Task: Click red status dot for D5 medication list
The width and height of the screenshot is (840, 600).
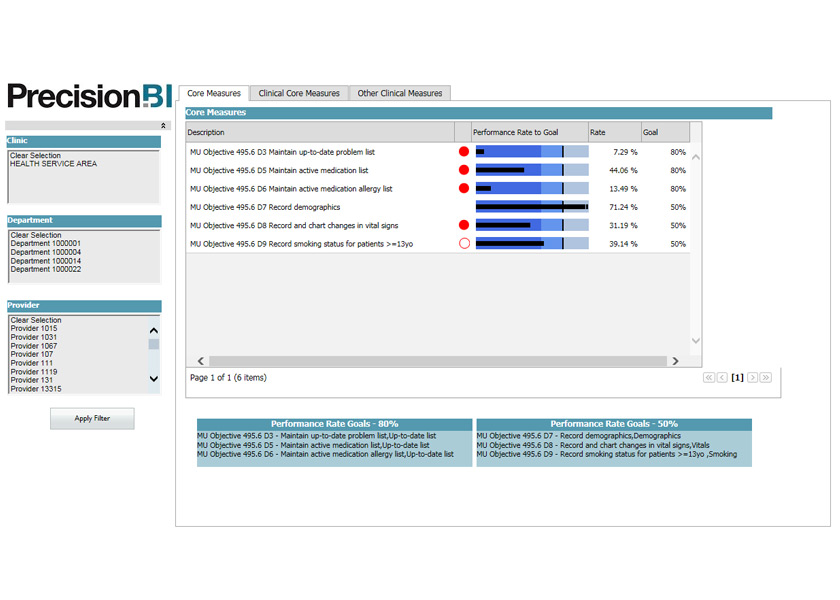Action: click(463, 170)
